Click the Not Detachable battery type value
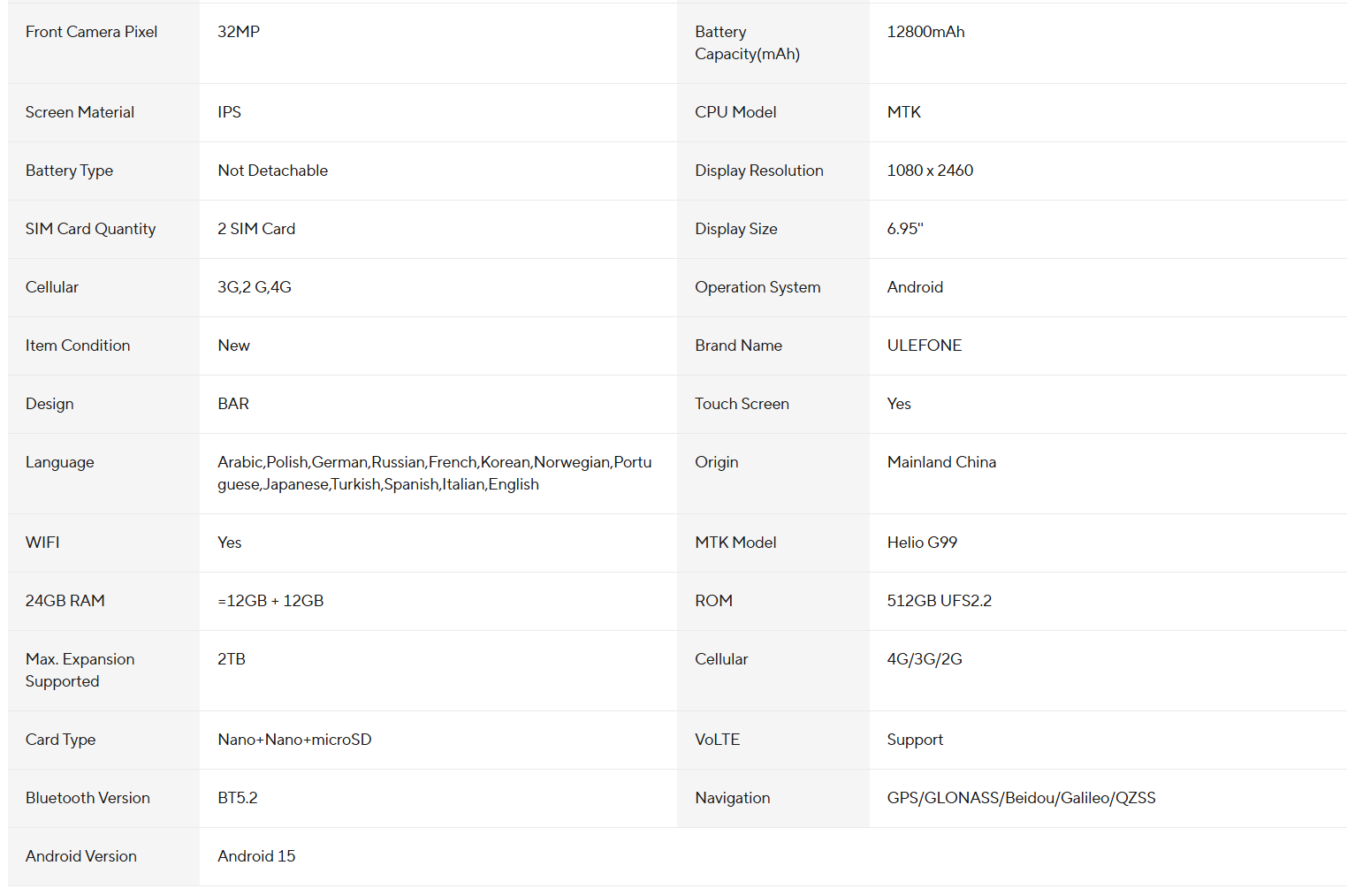This screenshot has height=896, width=1355. pos(272,171)
